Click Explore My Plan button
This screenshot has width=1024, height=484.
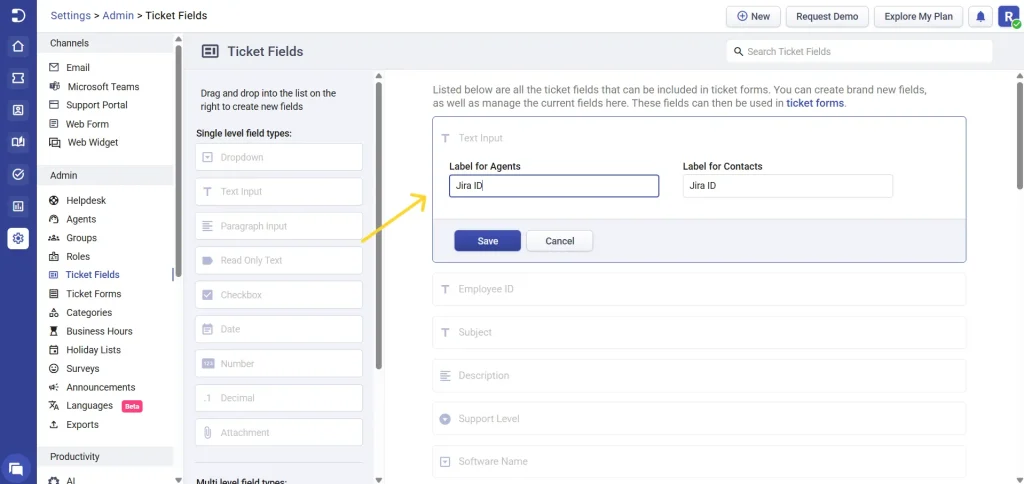pyautogui.click(x=918, y=17)
